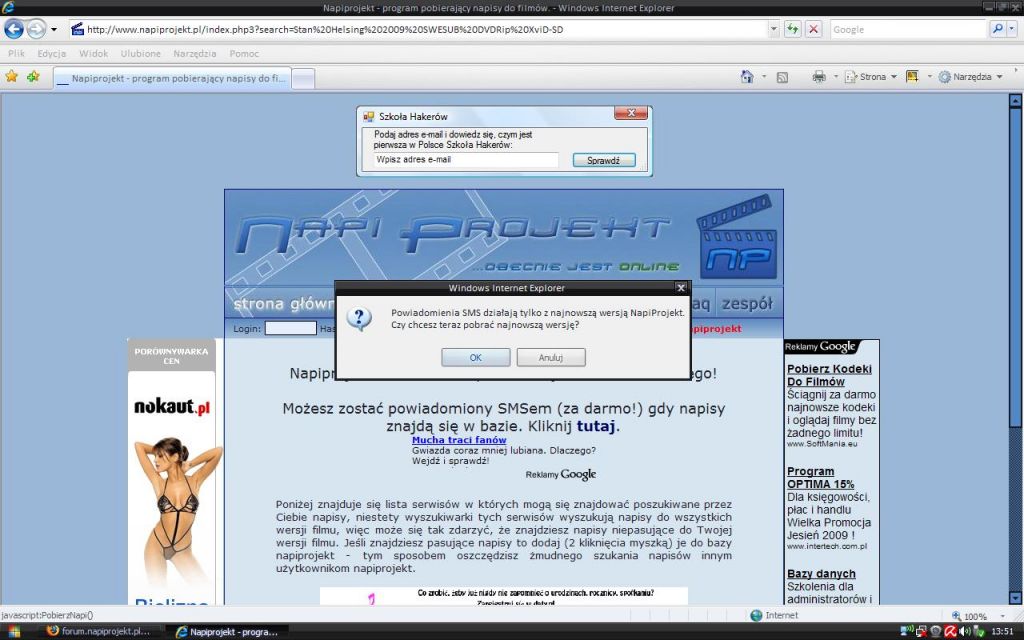Click the zespół navigation link
This screenshot has height=640, width=1024.
pyautogui.click(x=746, y=304)
